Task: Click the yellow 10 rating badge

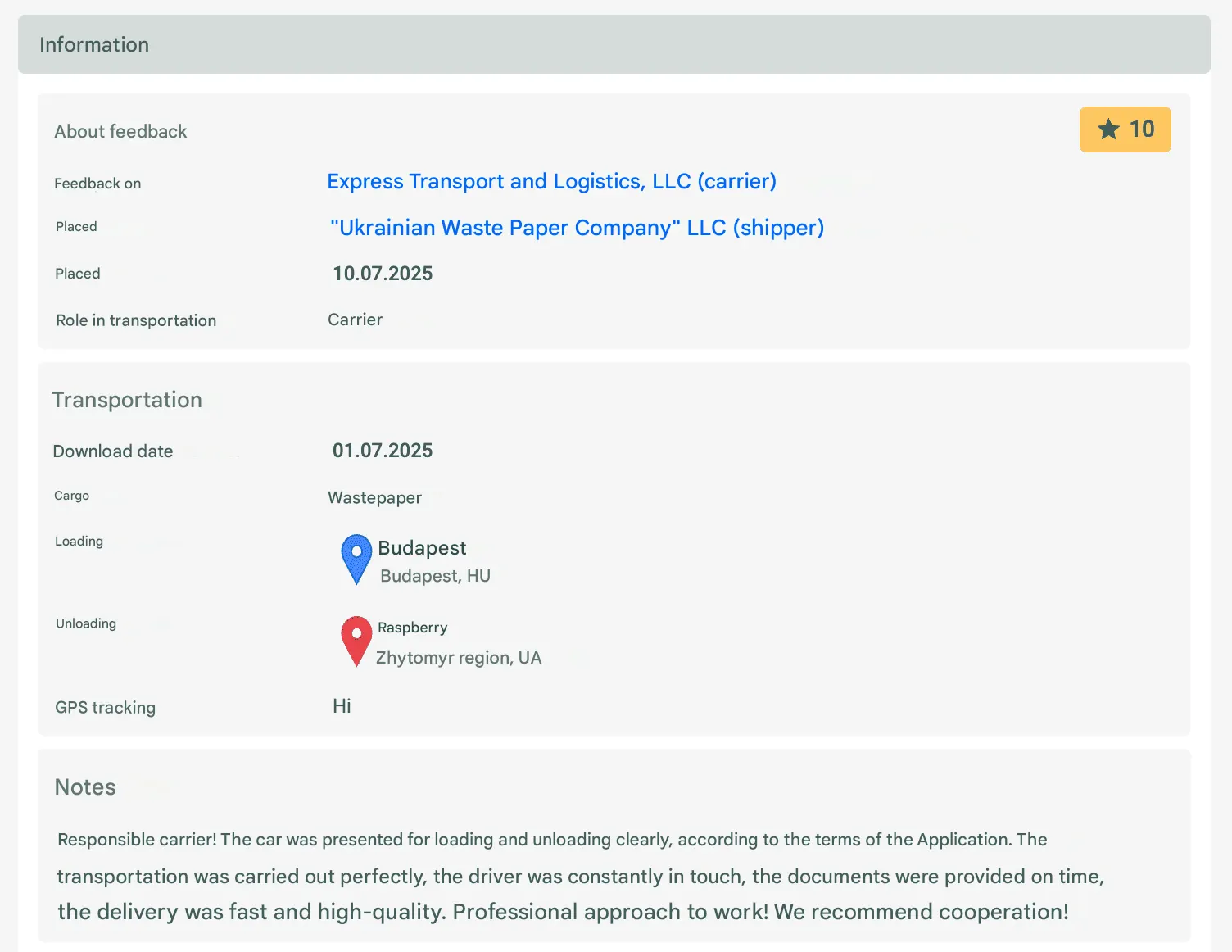Action: (1125, 129)
